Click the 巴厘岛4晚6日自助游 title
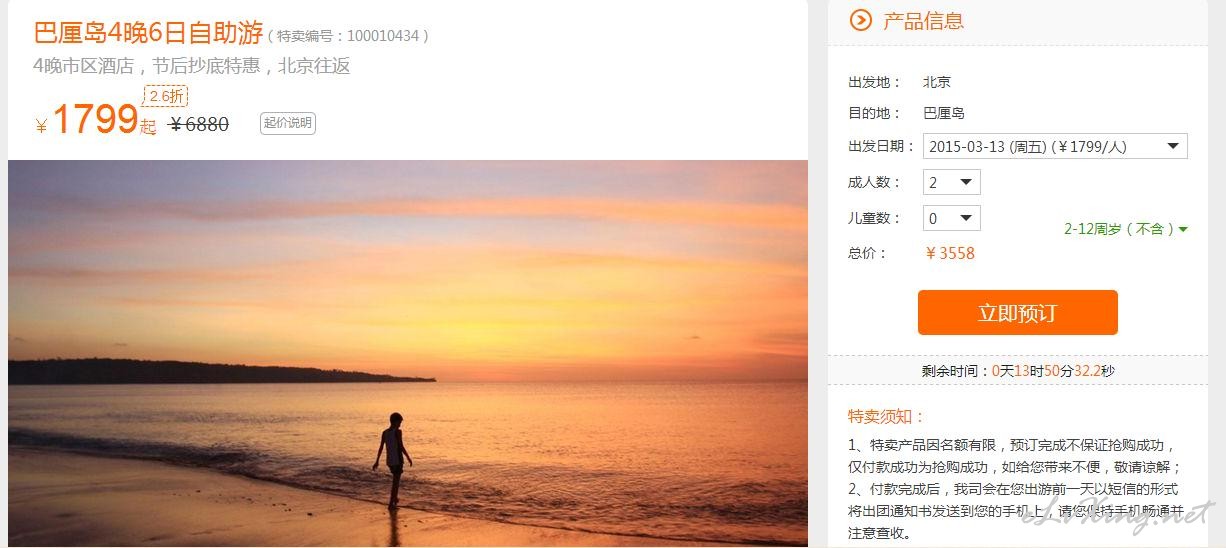This screenshot has width=1226, height=548. coord(149,33)
